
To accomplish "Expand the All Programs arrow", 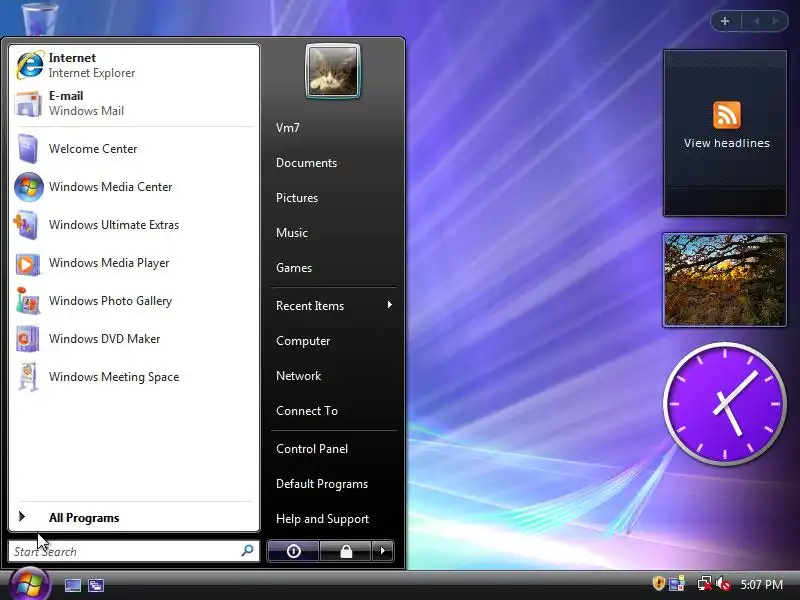I will [x=22, y=517].
